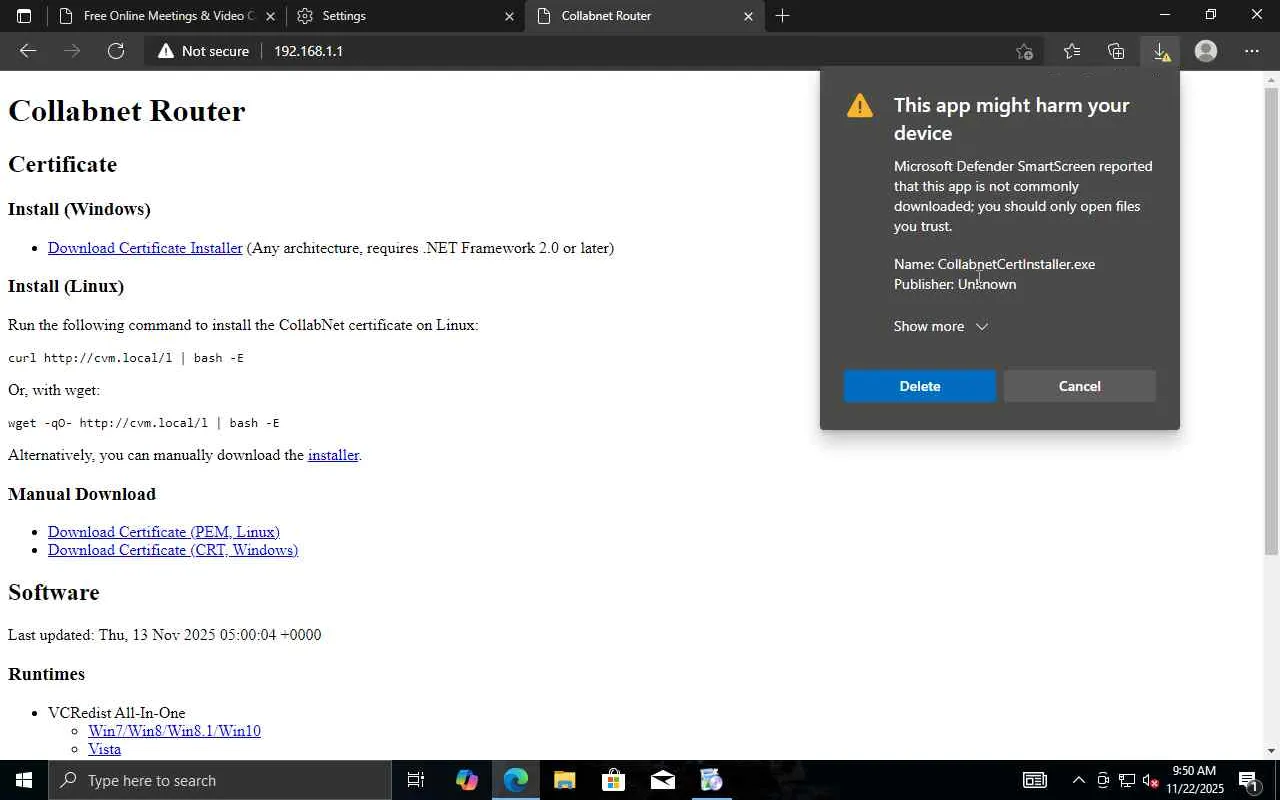Expand Show more in SmartScreen warning
This screenshot has width=1280, height=800.
pos(941,326)
